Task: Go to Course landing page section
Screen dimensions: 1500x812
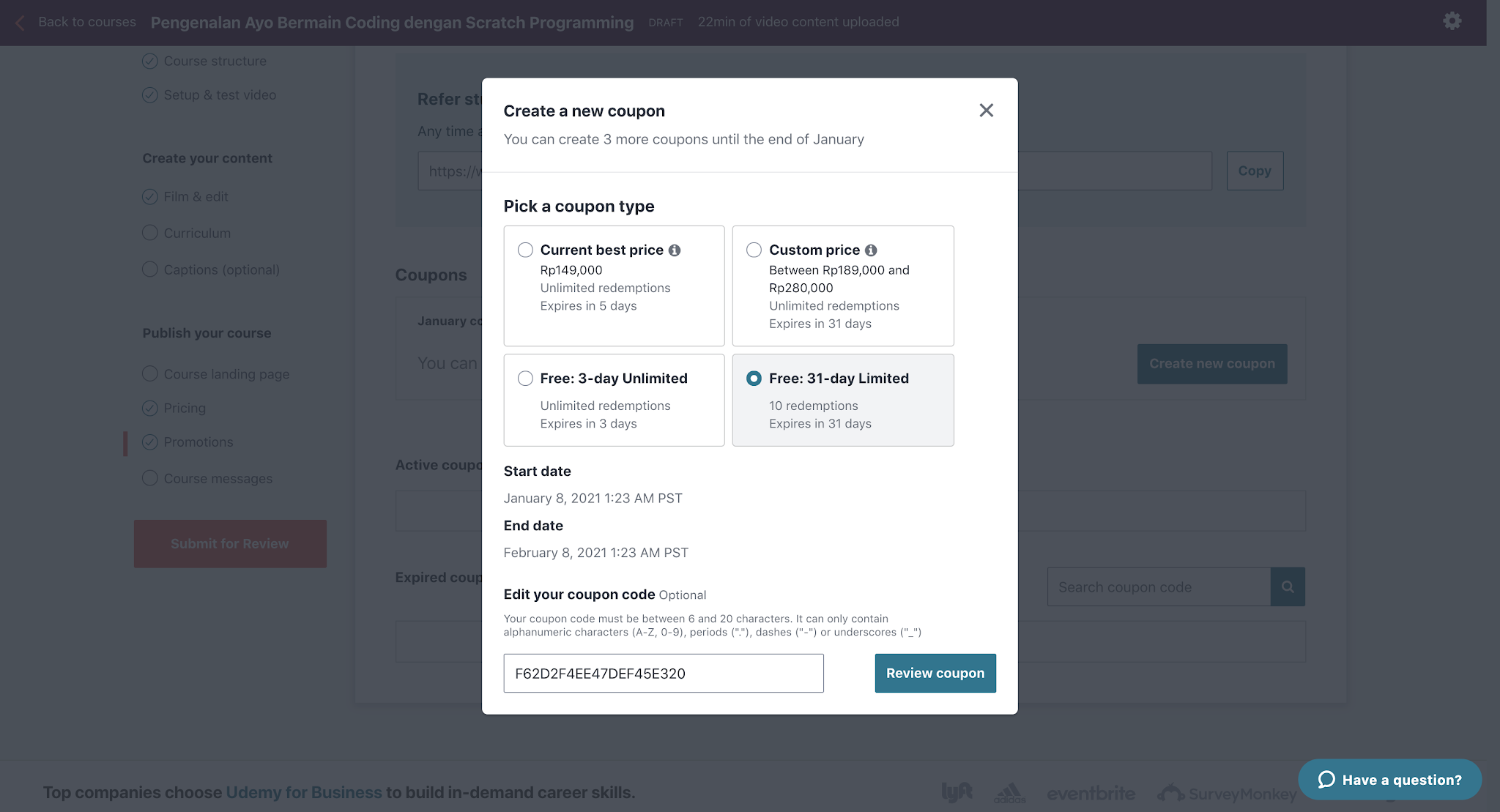Action: (x=226, y=374)
